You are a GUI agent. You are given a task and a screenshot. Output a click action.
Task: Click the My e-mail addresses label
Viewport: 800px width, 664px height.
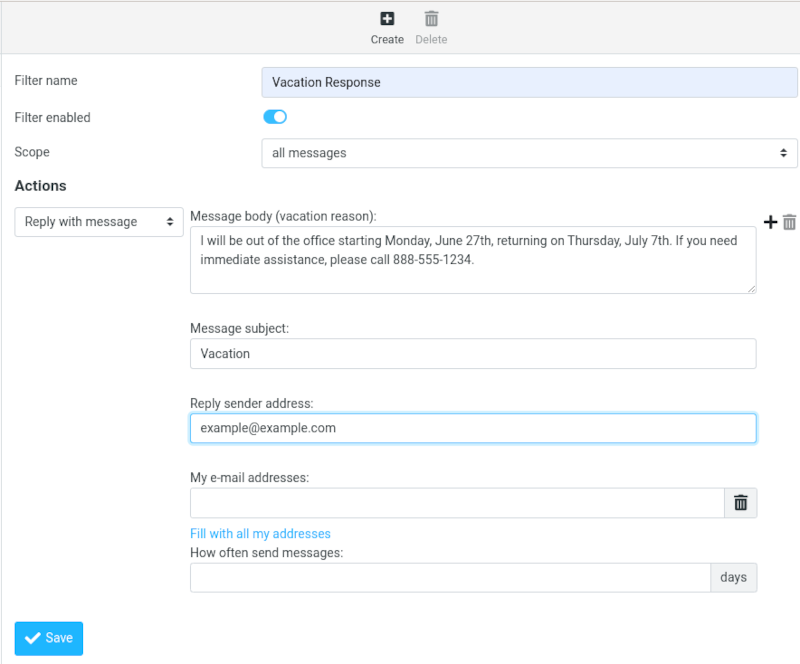click(249, 478)
